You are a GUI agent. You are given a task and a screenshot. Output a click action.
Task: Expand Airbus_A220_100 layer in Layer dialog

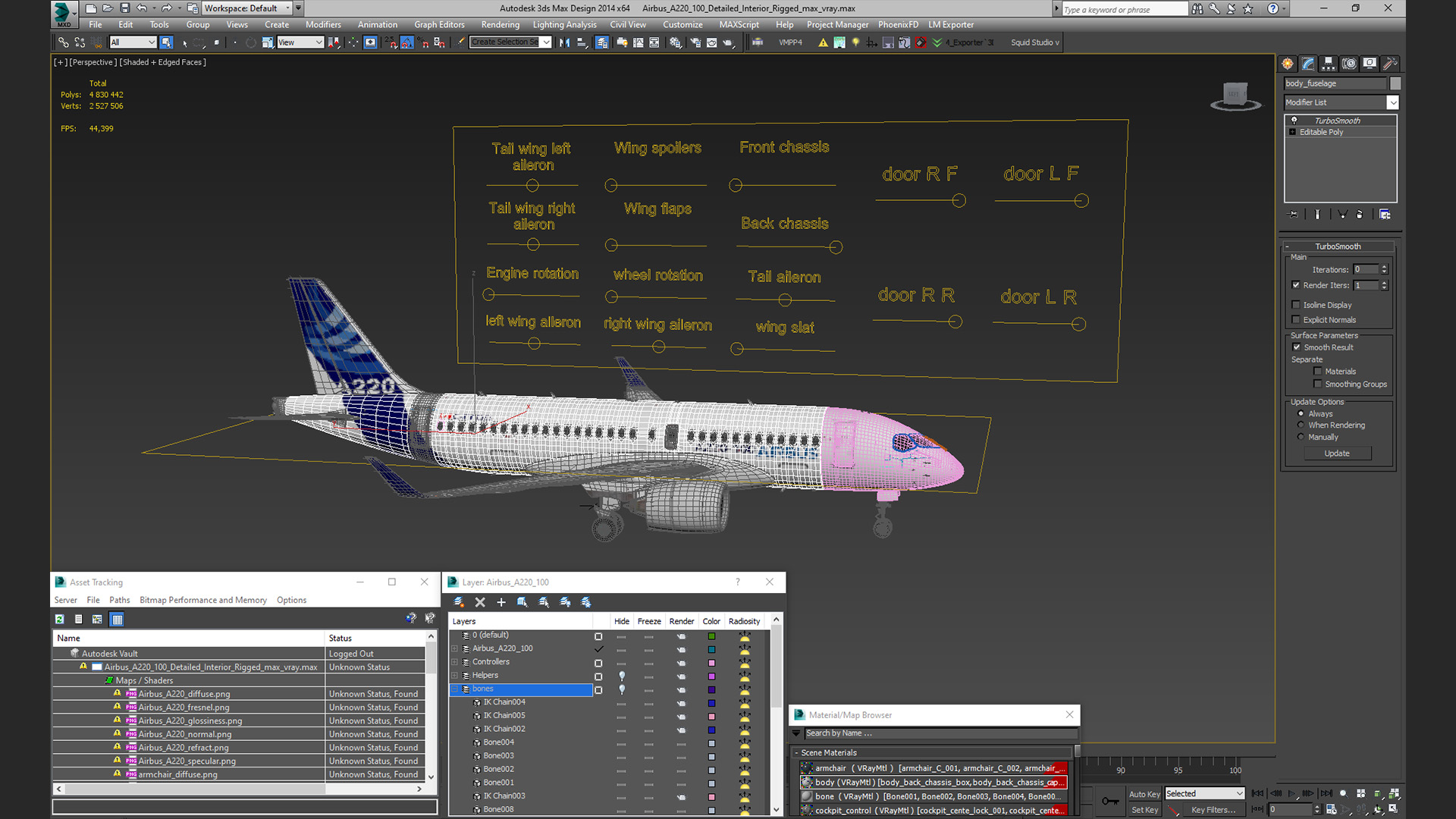(455, 649)
